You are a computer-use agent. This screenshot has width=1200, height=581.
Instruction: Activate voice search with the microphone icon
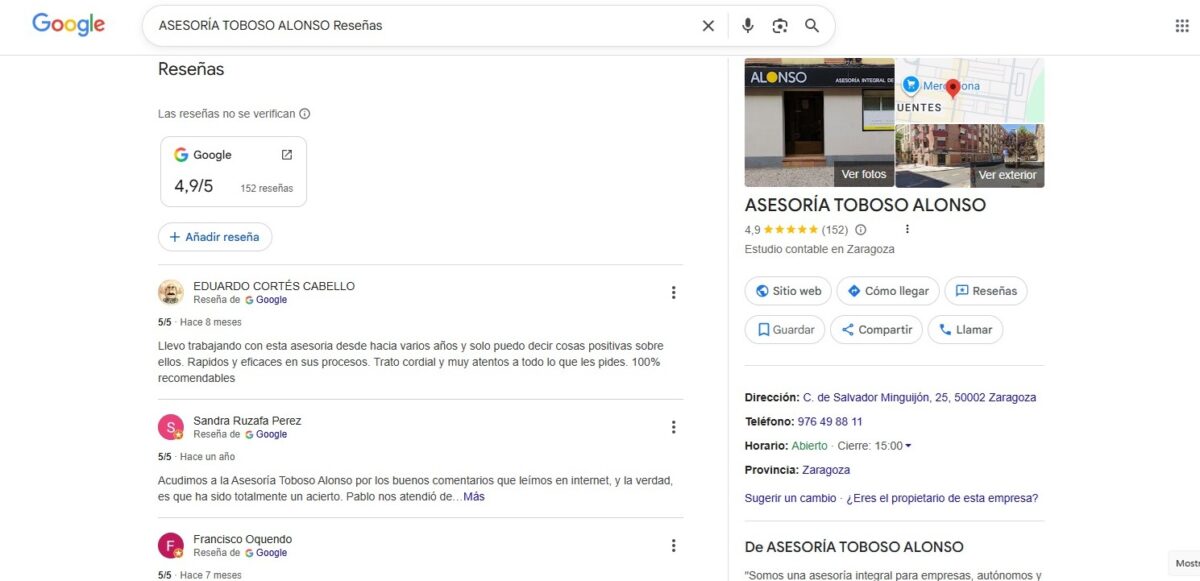[x=747, y=25]
